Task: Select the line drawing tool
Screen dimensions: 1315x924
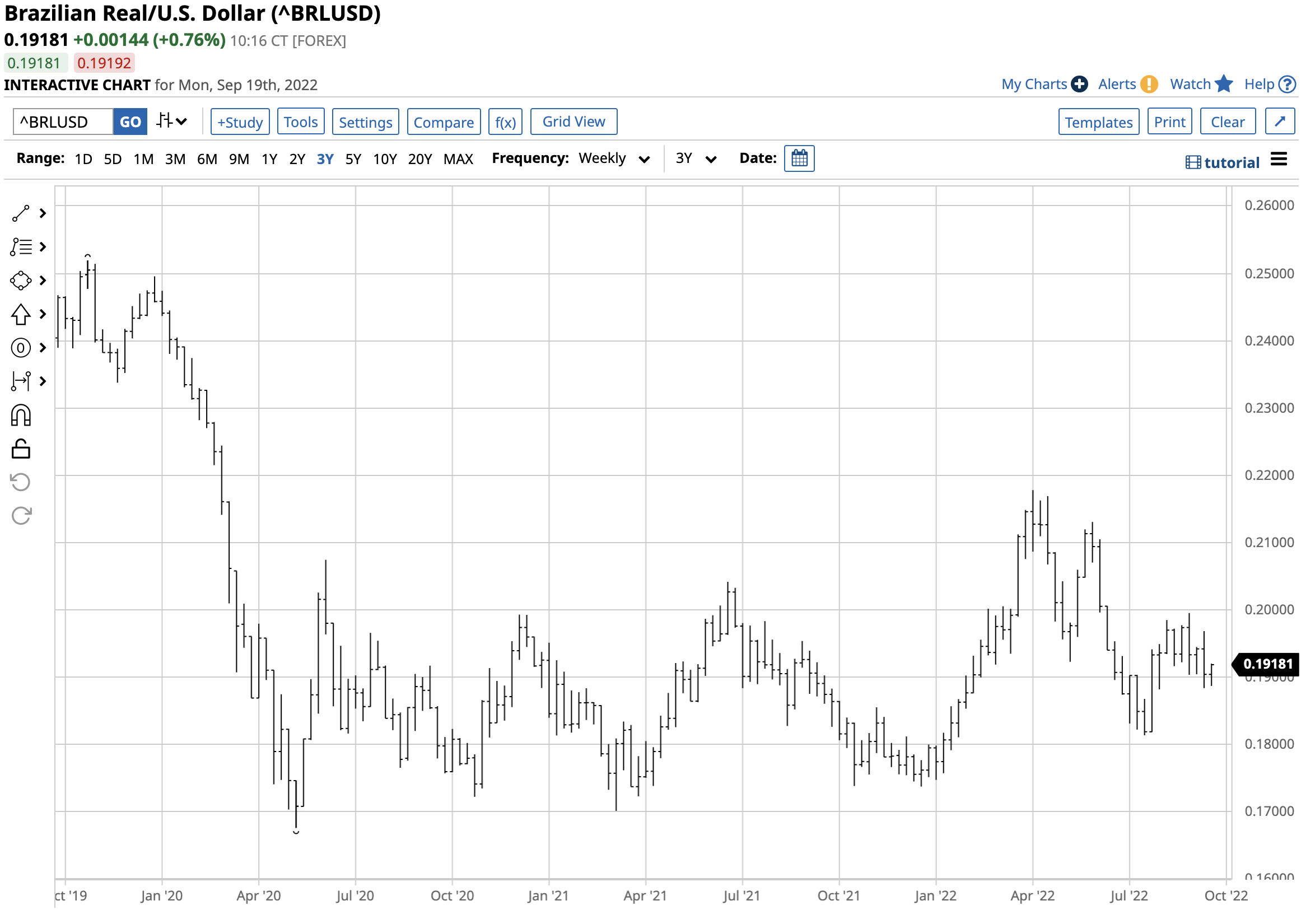Action: pos(21,214)
